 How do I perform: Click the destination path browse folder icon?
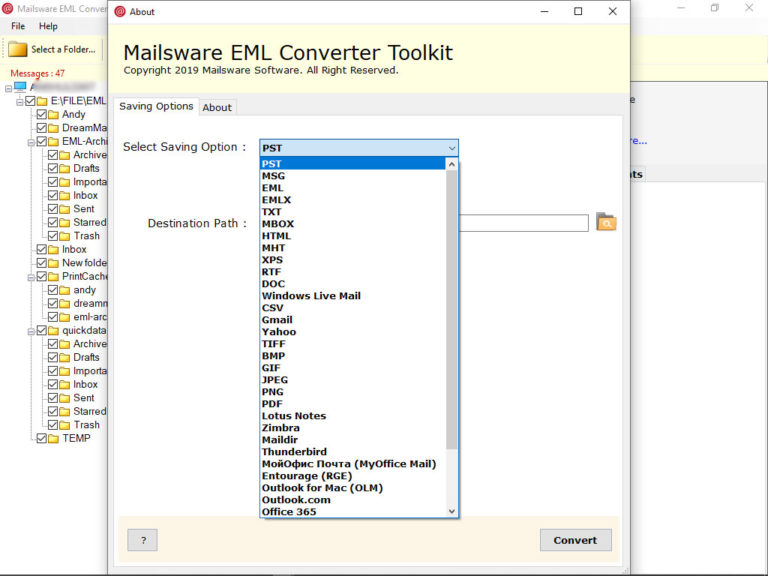click(606, 222)
